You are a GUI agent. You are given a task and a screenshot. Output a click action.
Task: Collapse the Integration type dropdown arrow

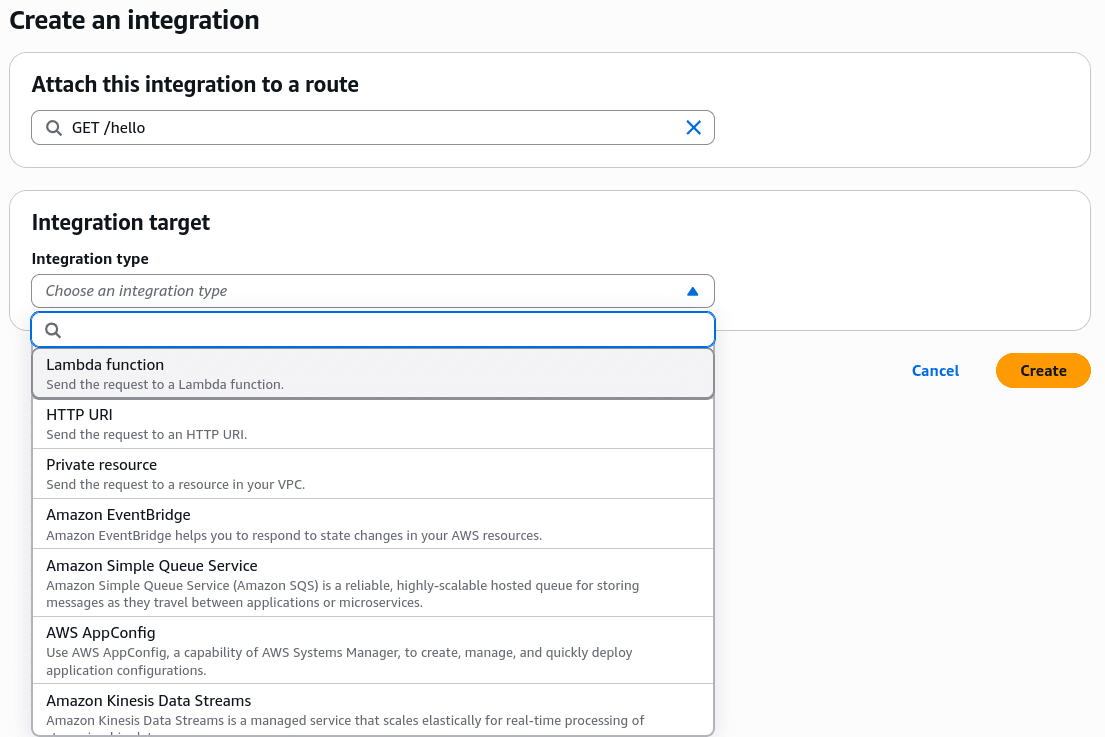coord(692,291)
